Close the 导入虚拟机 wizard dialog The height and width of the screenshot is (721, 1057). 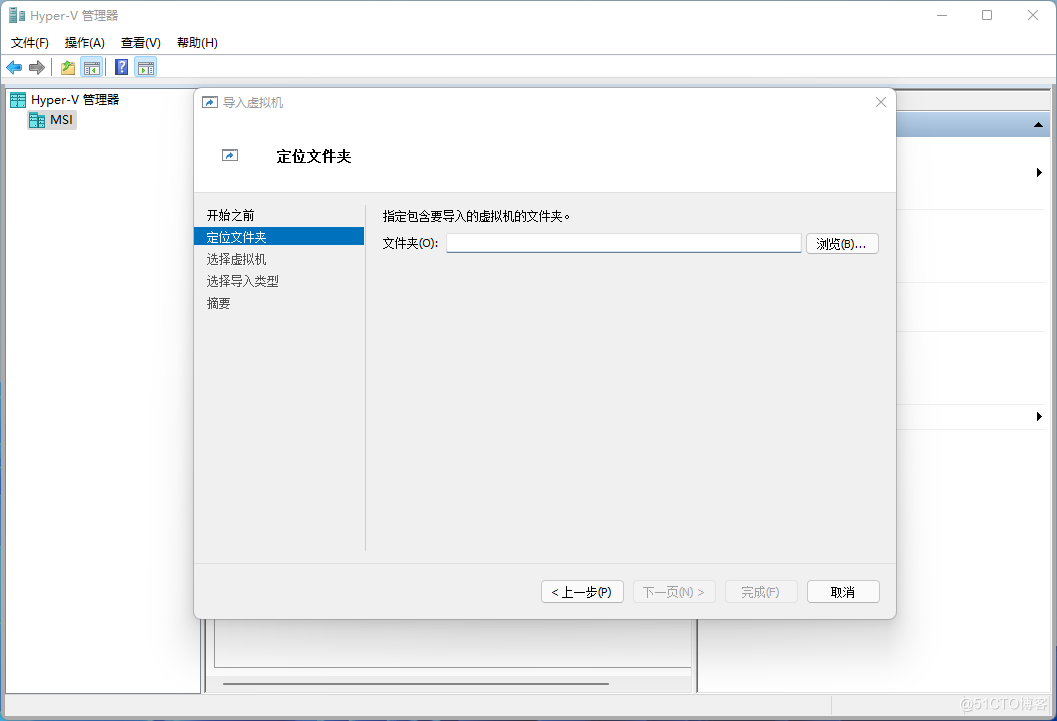click(x=880, y=102)
